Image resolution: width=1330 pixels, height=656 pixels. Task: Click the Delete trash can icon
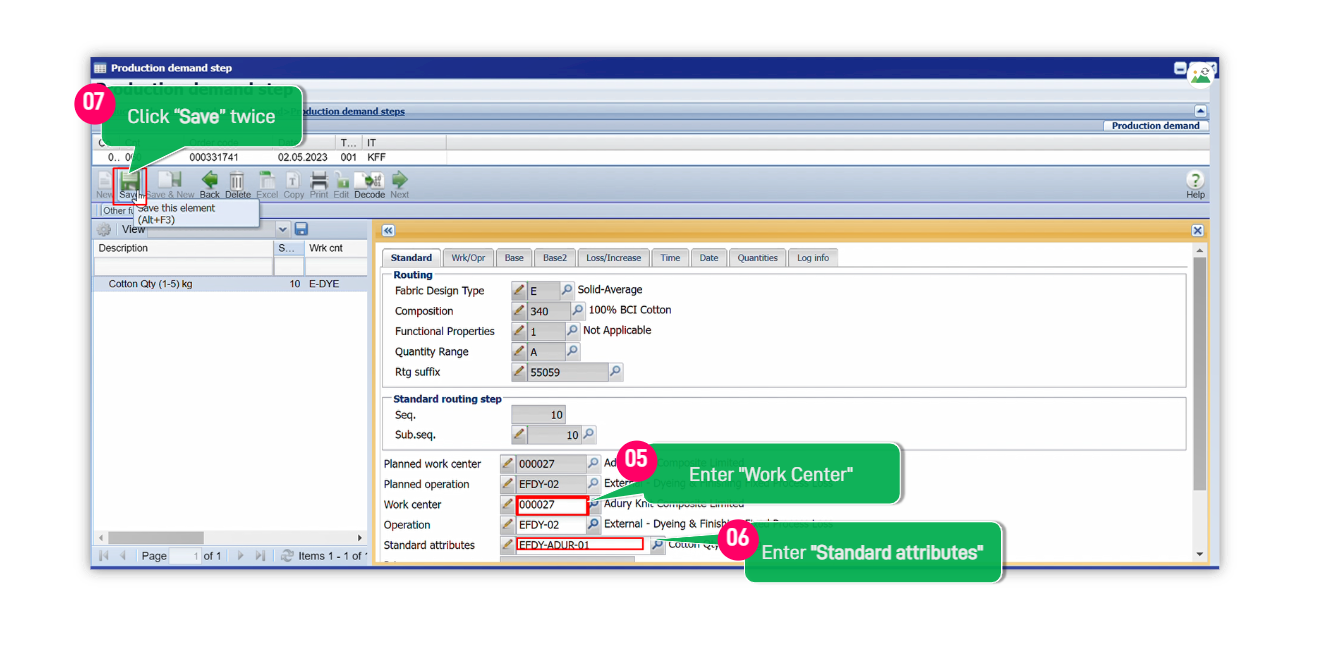[x=238, y=182]
